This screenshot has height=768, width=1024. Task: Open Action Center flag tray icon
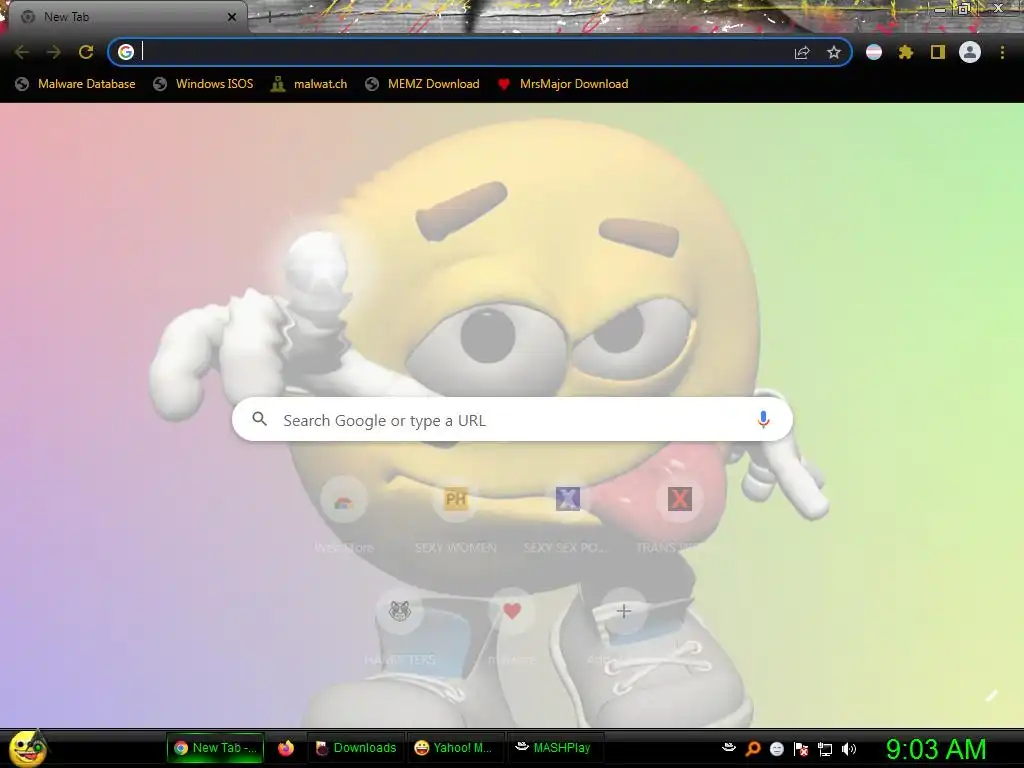(x=801, y=748)
